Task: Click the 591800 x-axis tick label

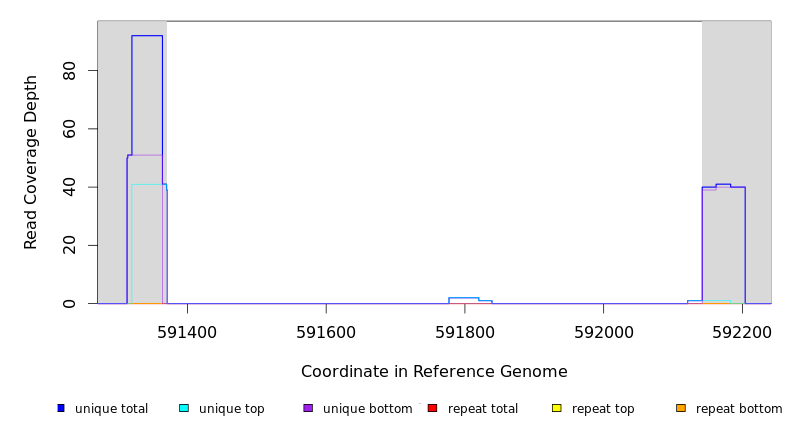Action: pos(464,332)
